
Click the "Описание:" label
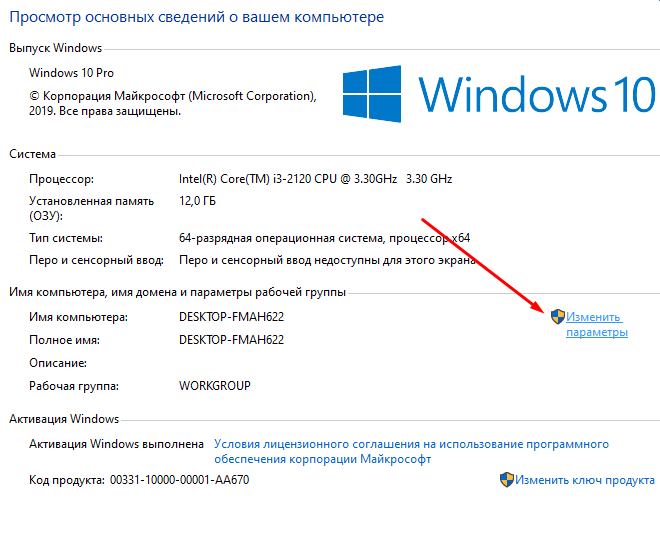58,363
